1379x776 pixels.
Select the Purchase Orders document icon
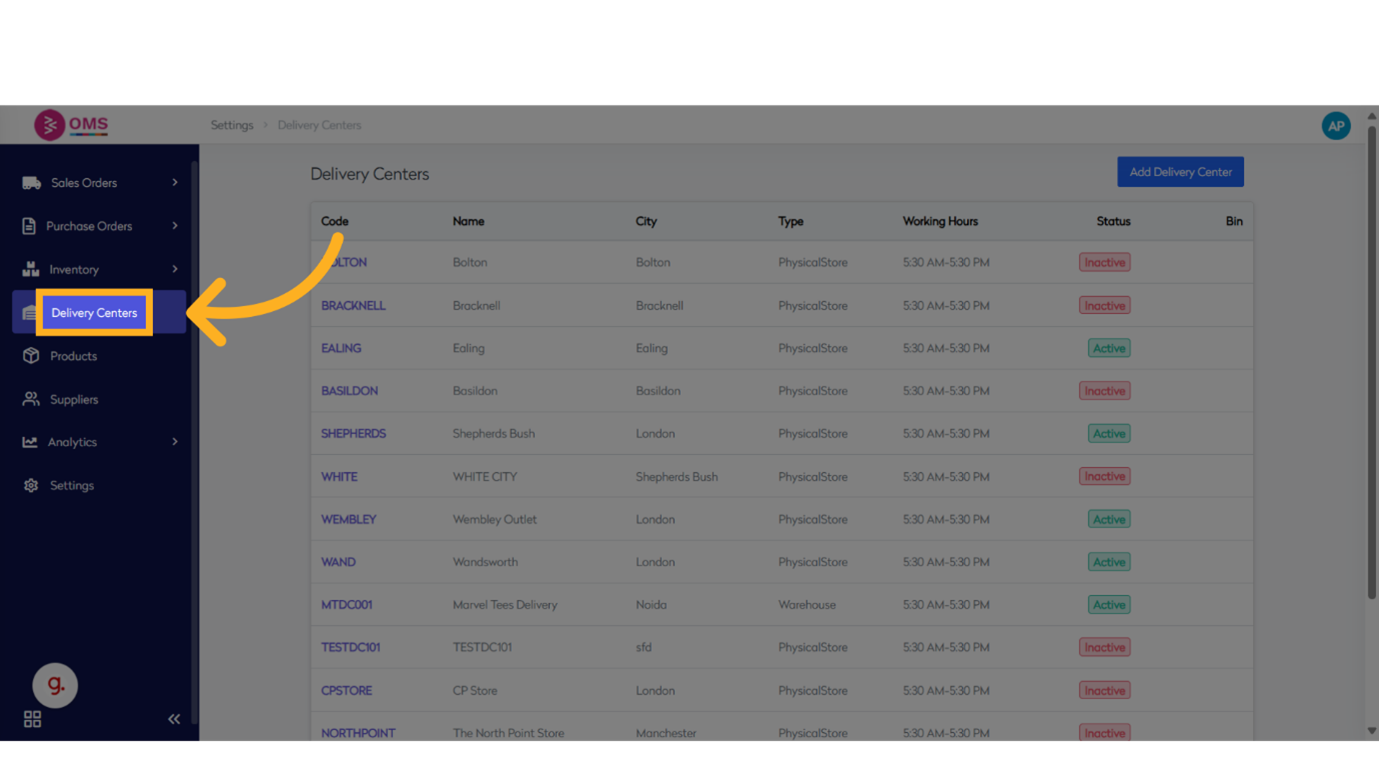pos(31,226)
